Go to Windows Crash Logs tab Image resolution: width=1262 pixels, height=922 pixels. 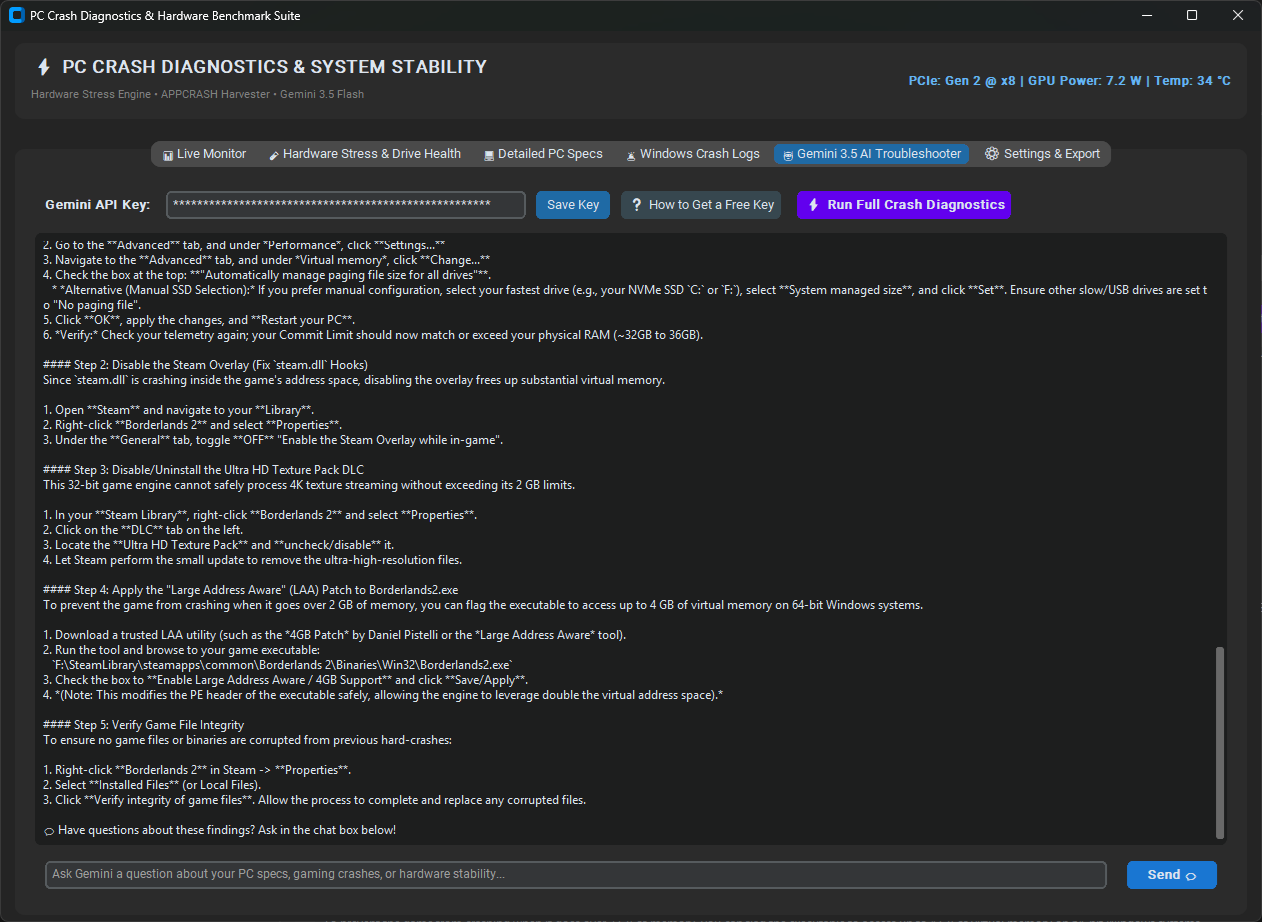tap(693, 154)
